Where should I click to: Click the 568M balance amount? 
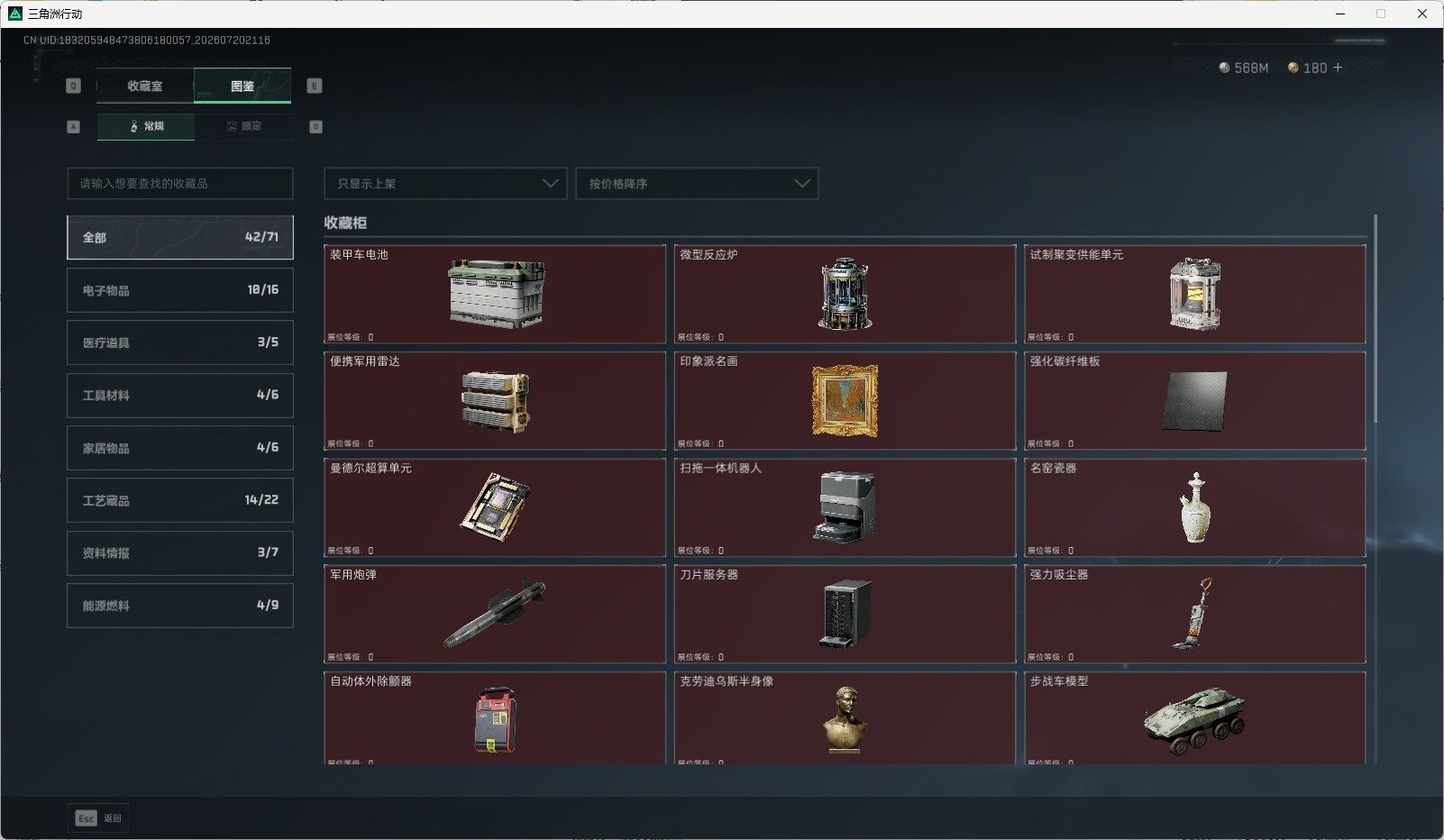(1251, 68)
